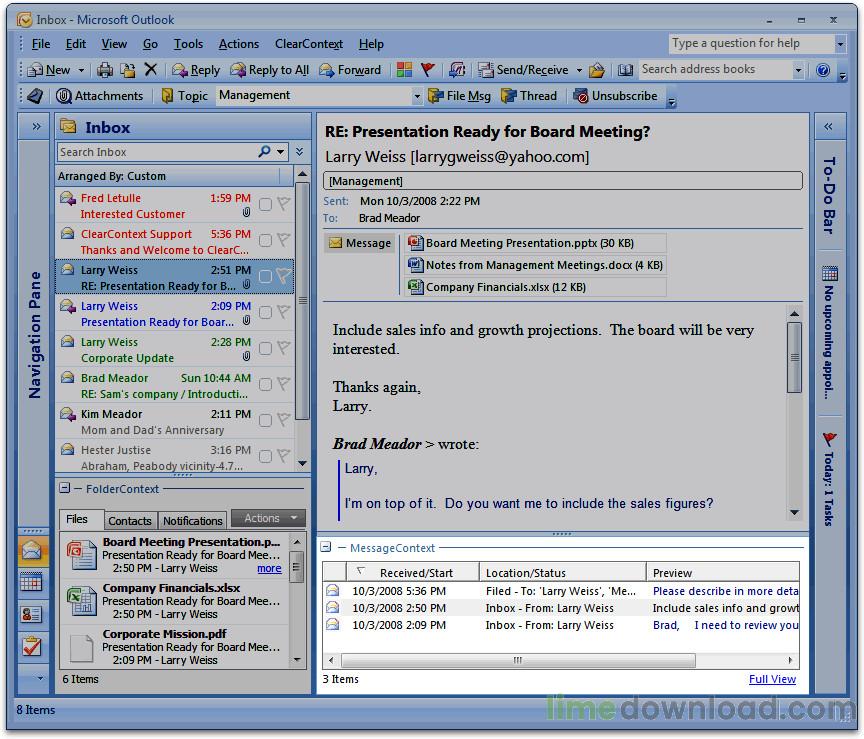864x739 pixels.
Task: Click the ClearContext dashboard icon left of Attachments
Action: tap(35, 96)
